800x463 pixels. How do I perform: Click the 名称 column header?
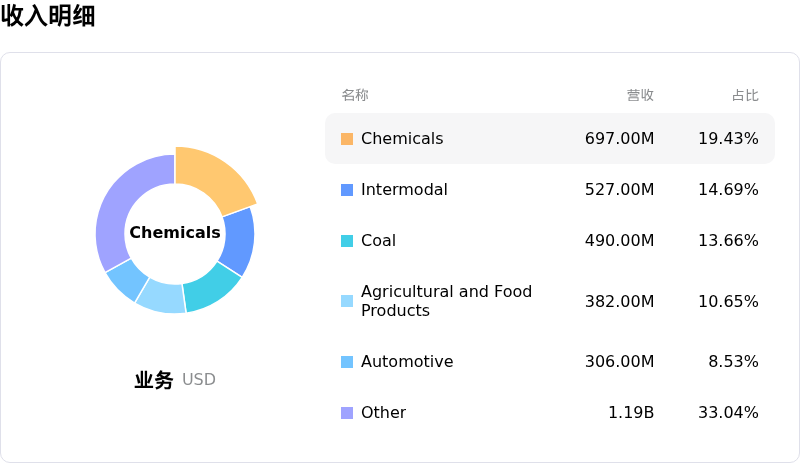[x=355, y=95]
